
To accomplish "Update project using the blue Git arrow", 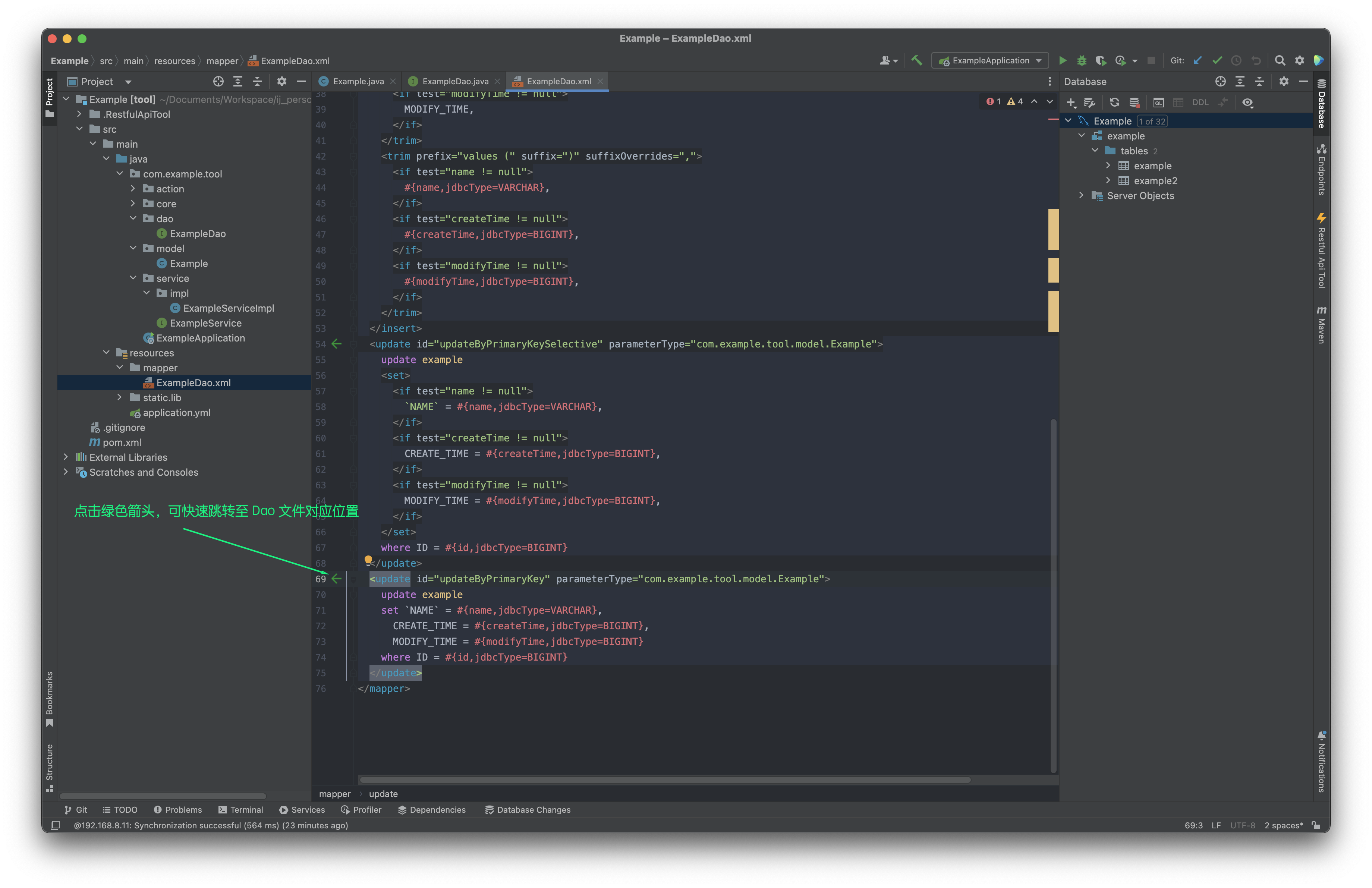I will tap(1198, 60).
